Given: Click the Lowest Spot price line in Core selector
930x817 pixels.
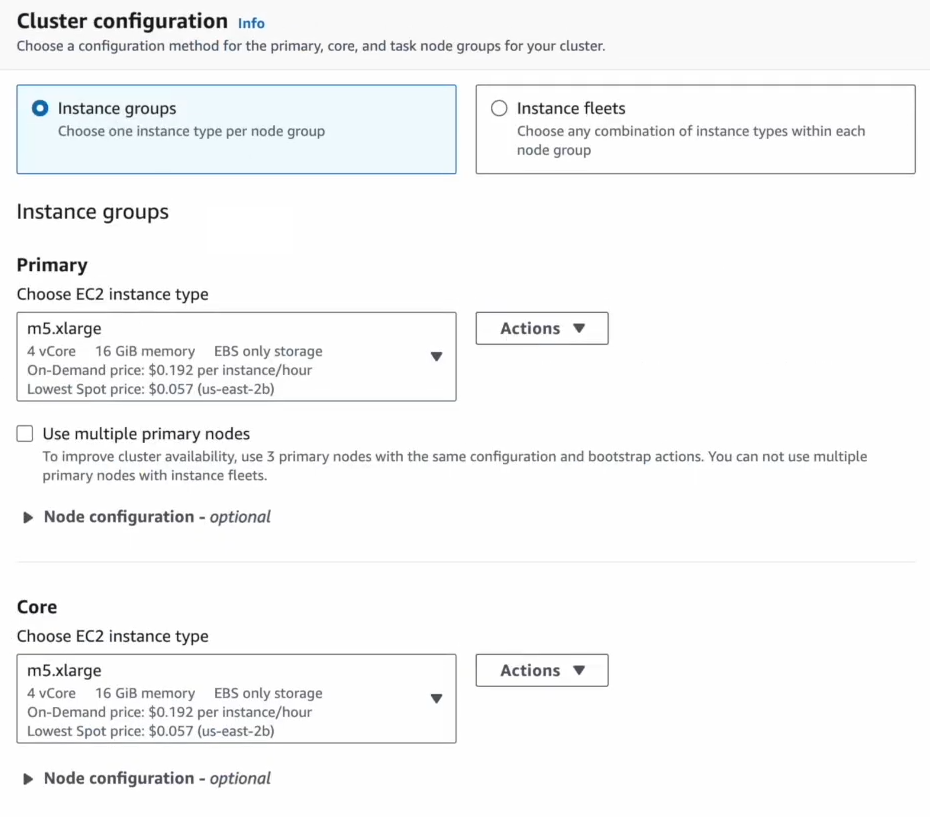Looking at the screenshot, I should (x=150, y=731).
